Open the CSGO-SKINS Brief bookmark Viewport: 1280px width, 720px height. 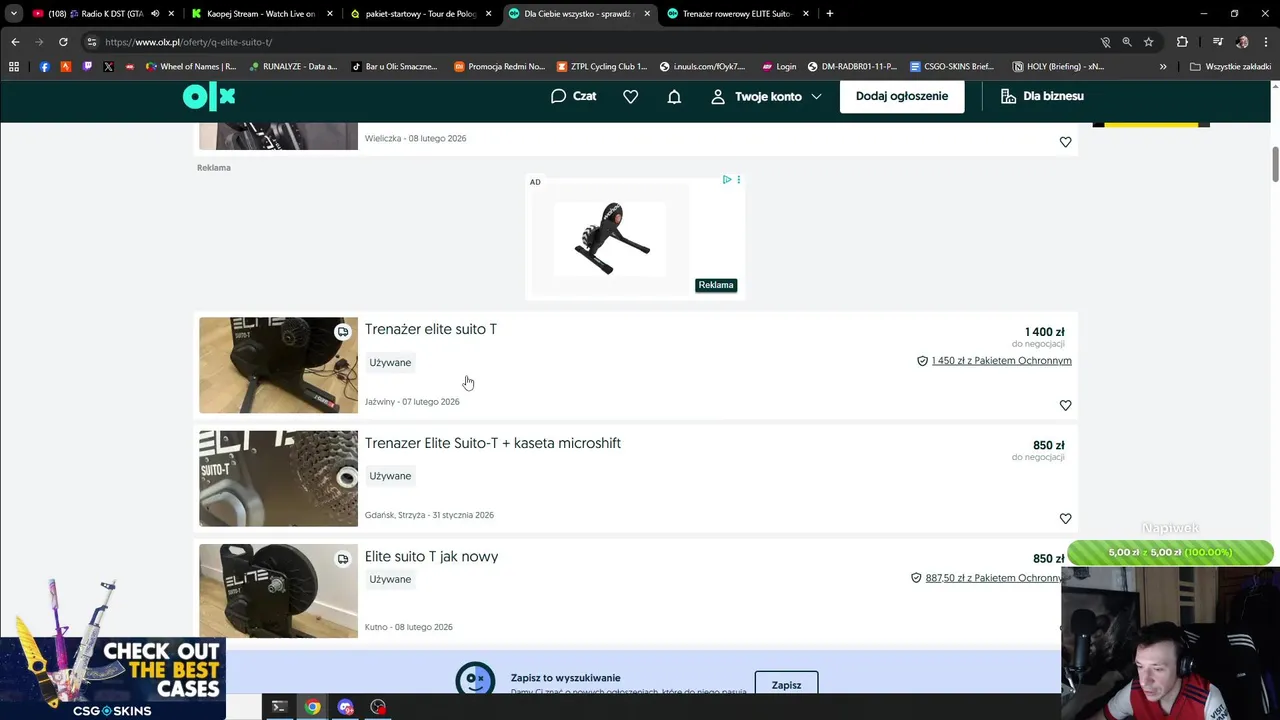(x=951, y=67)
